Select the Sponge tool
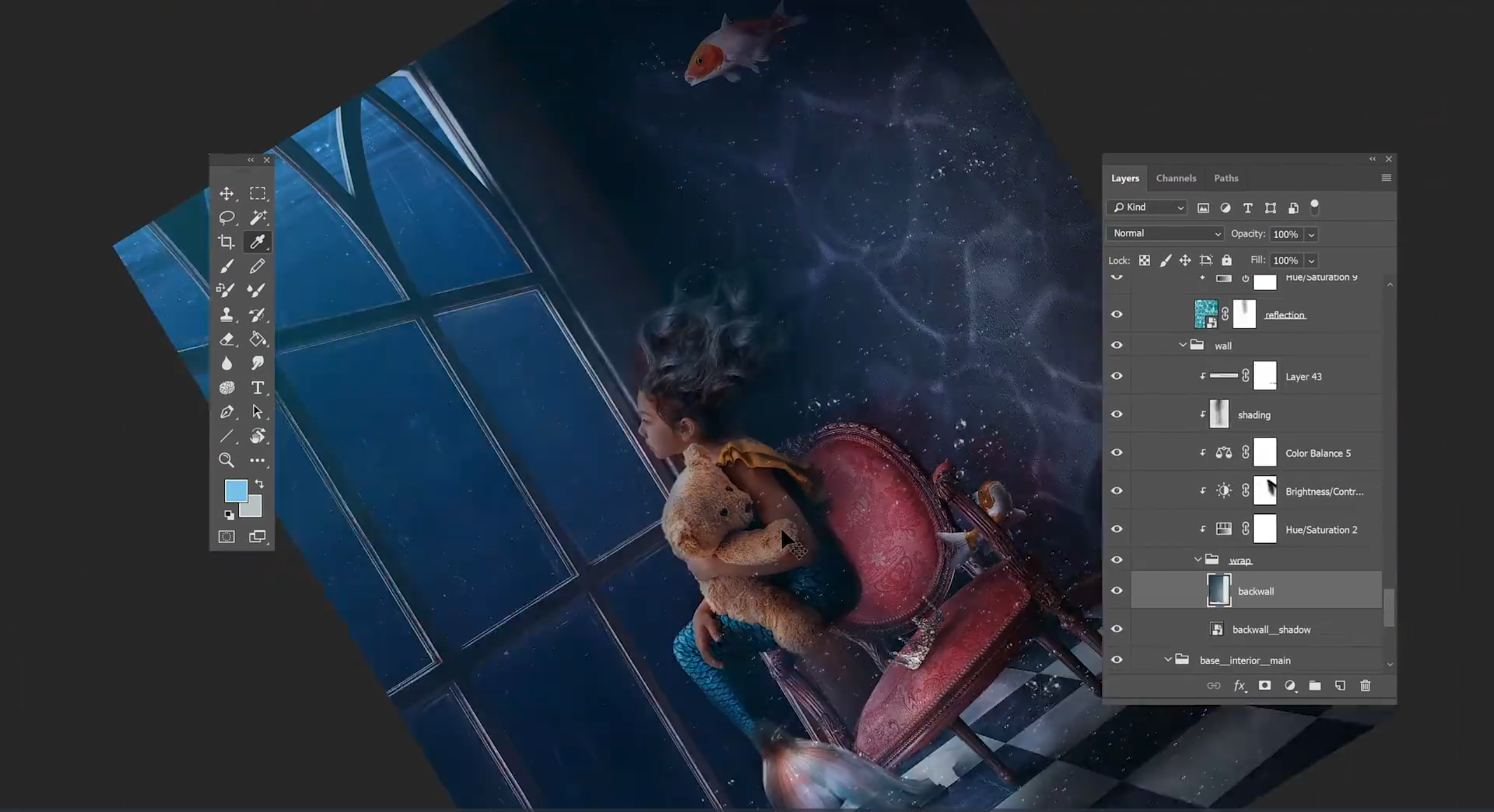The height and width of the screenshot is (812, 1494). [x=226, y=388]
